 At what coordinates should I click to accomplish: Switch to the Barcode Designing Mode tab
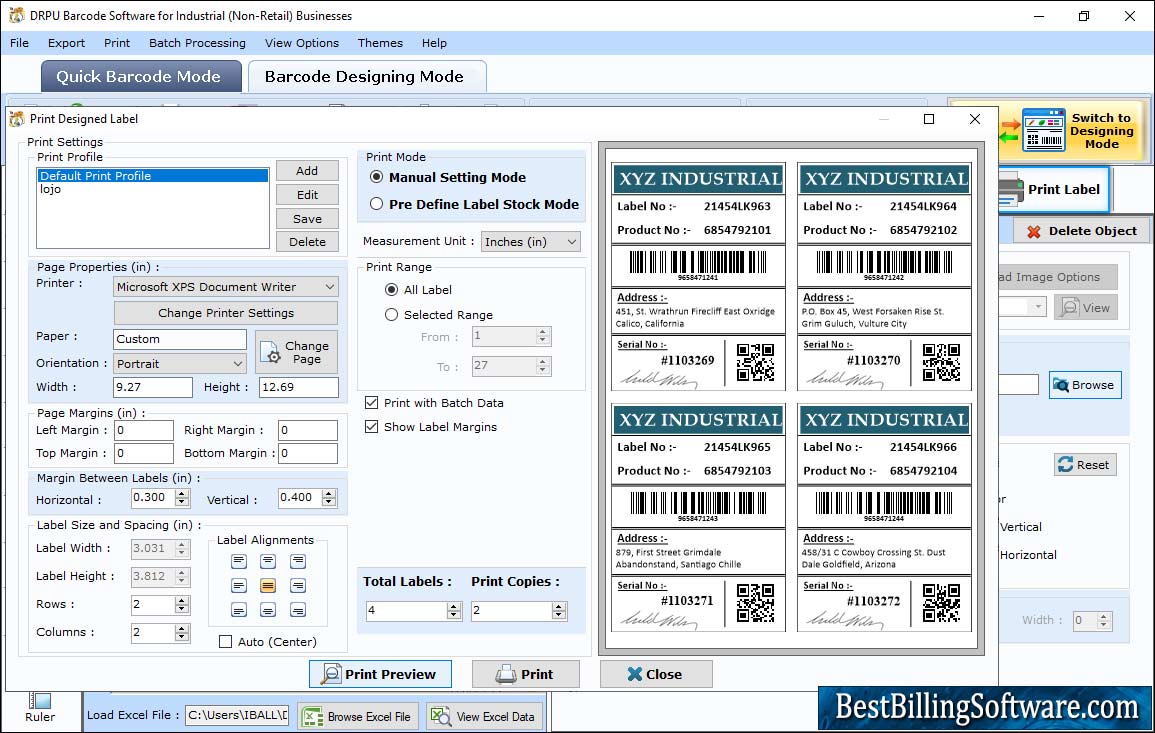(x=364, y=77)
